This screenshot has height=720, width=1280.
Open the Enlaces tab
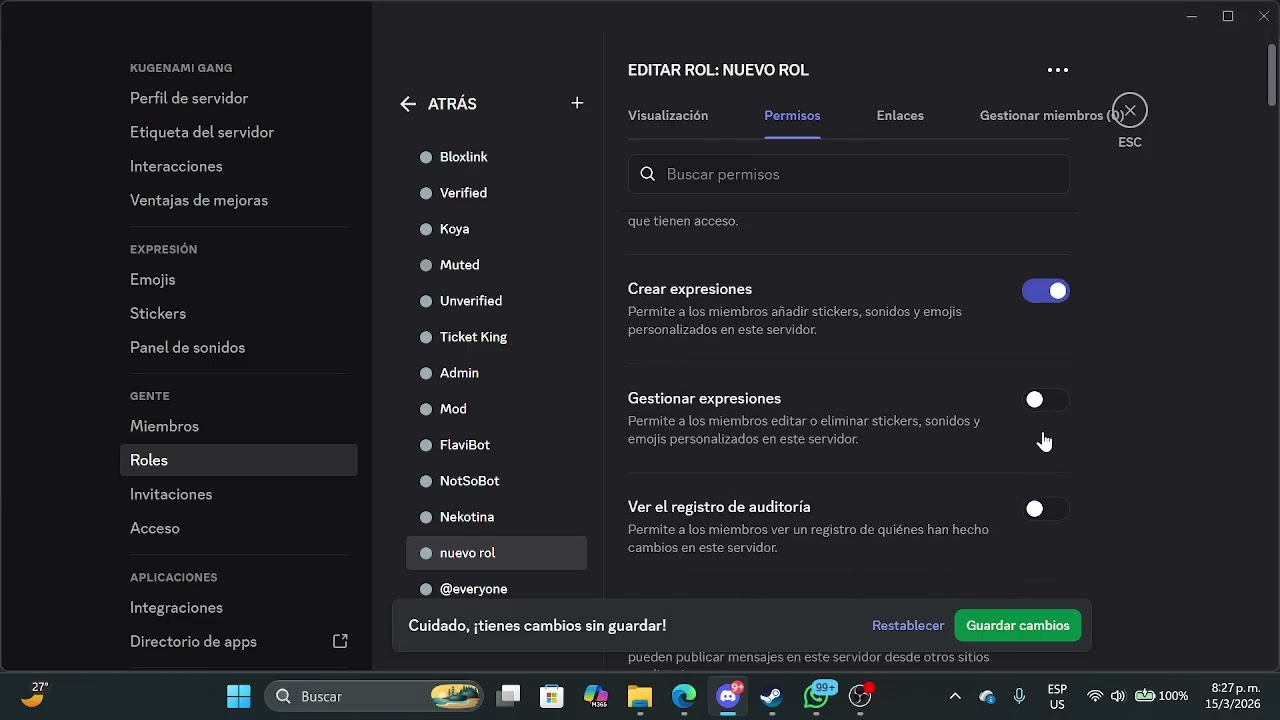pos(900,116)
